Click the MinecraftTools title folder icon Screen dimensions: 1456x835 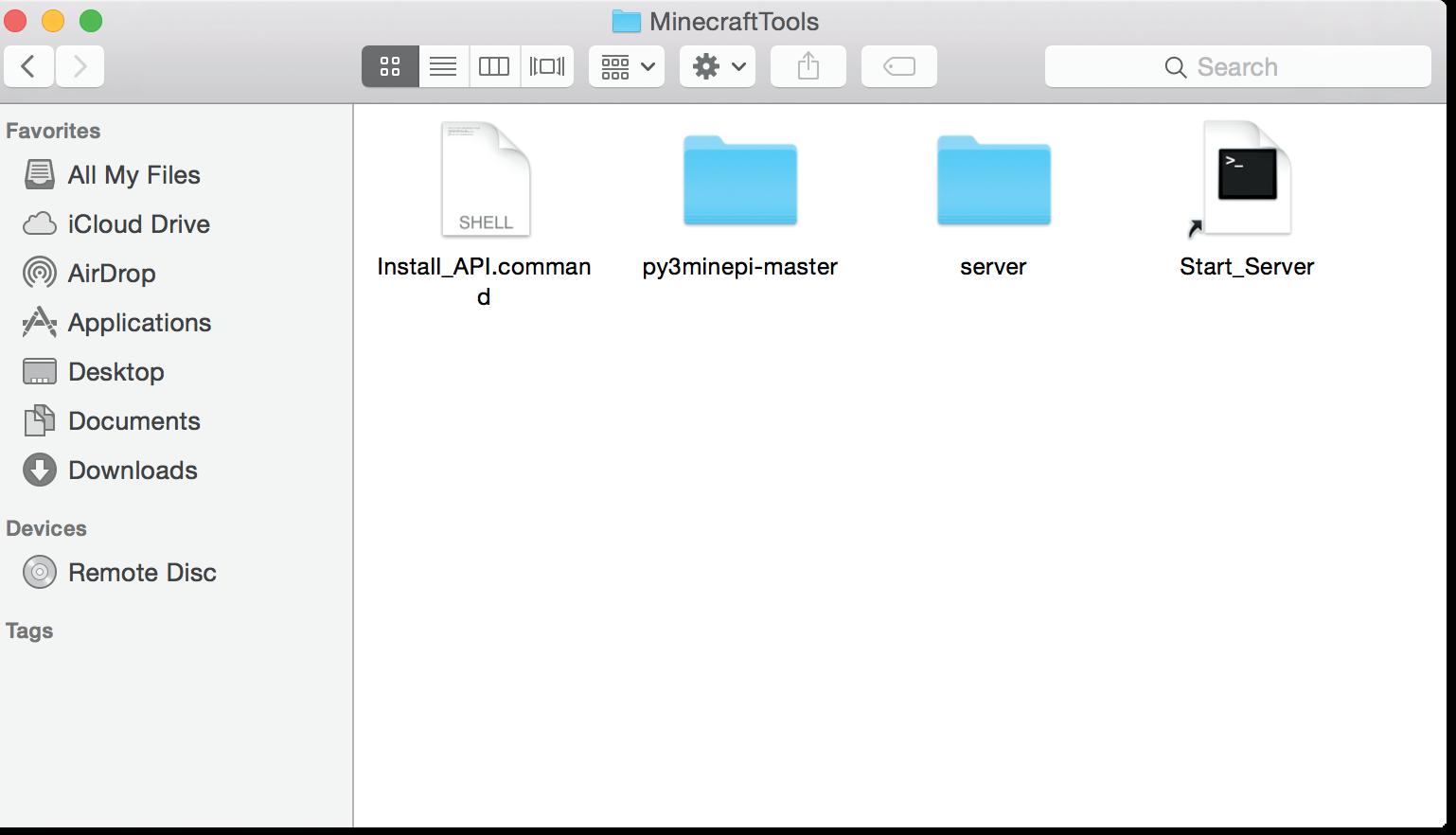[x=626, y=21]
